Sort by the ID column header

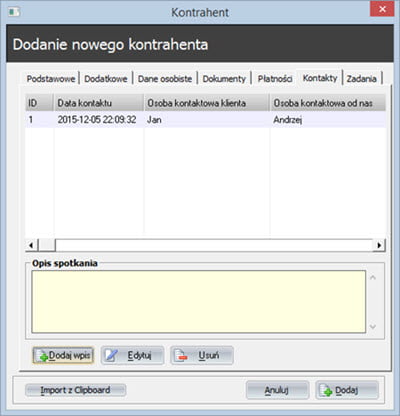[39, 103]
